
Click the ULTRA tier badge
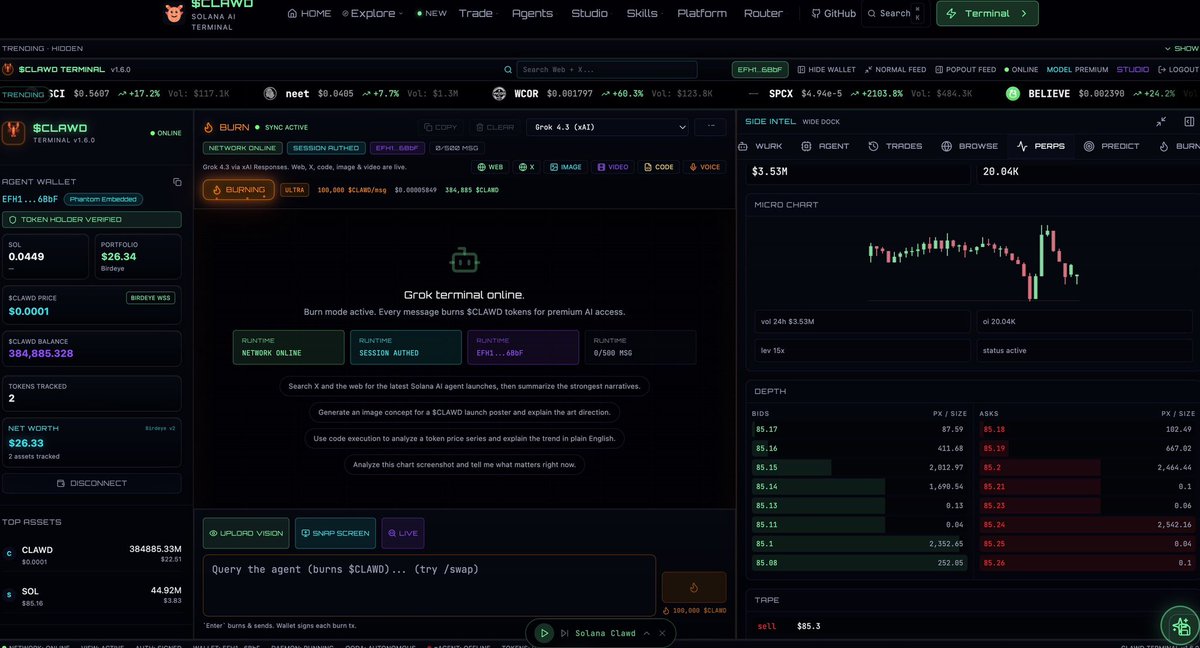tap(294, 189)
